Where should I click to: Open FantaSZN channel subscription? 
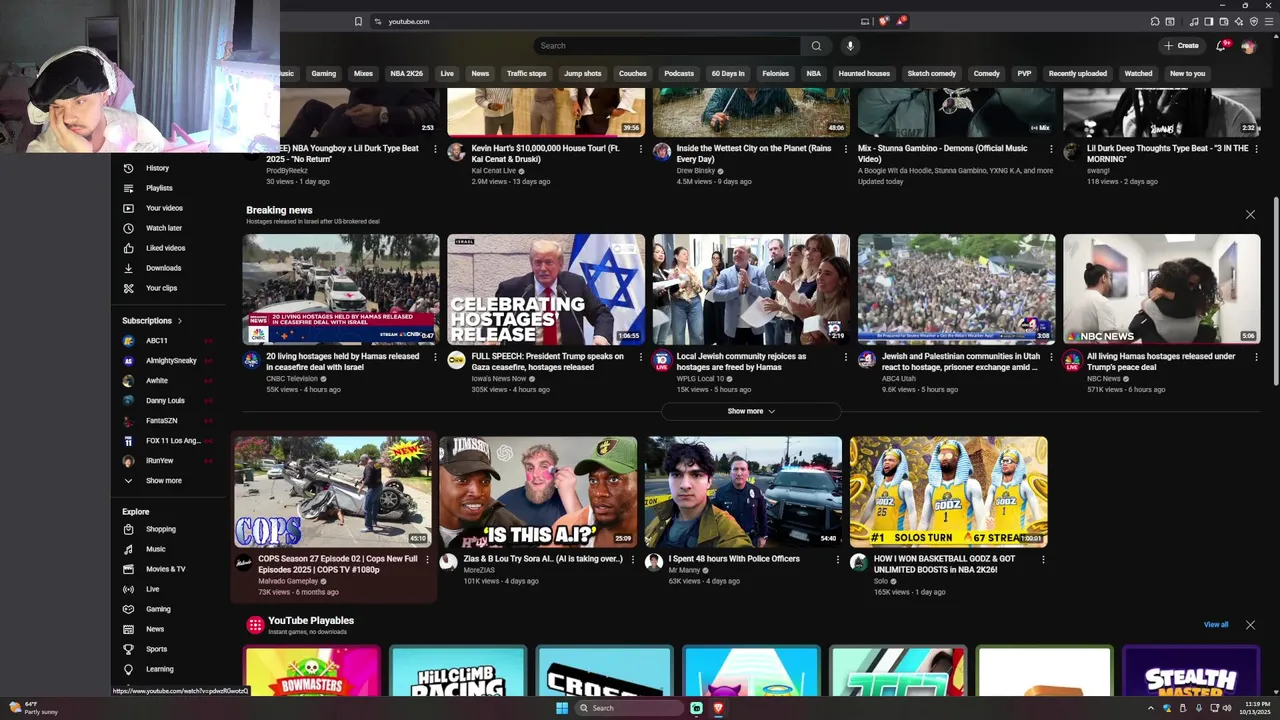tap(168, 421)
